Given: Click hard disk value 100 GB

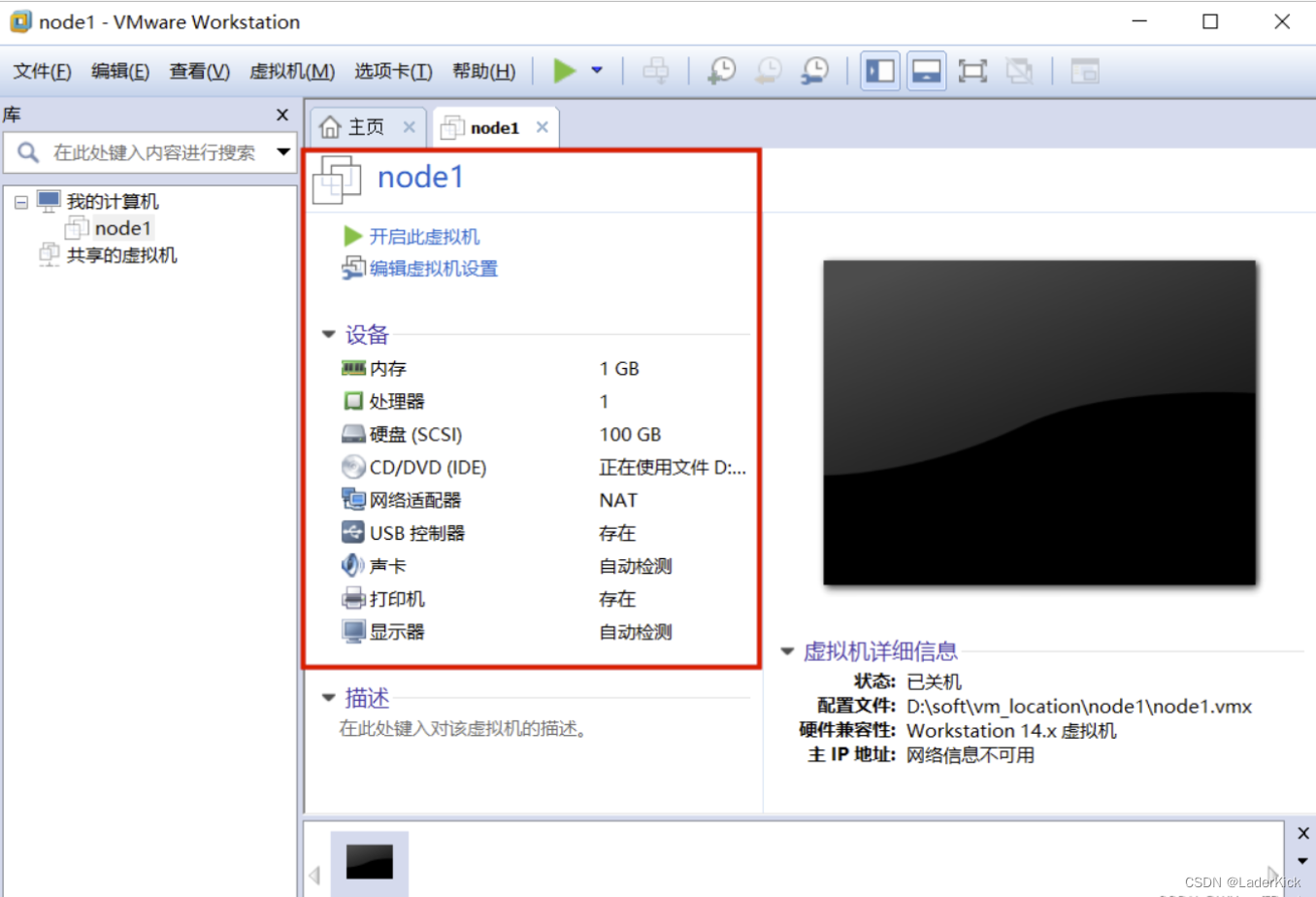Looking at the screenshot, I should click(x=630, y=435).
